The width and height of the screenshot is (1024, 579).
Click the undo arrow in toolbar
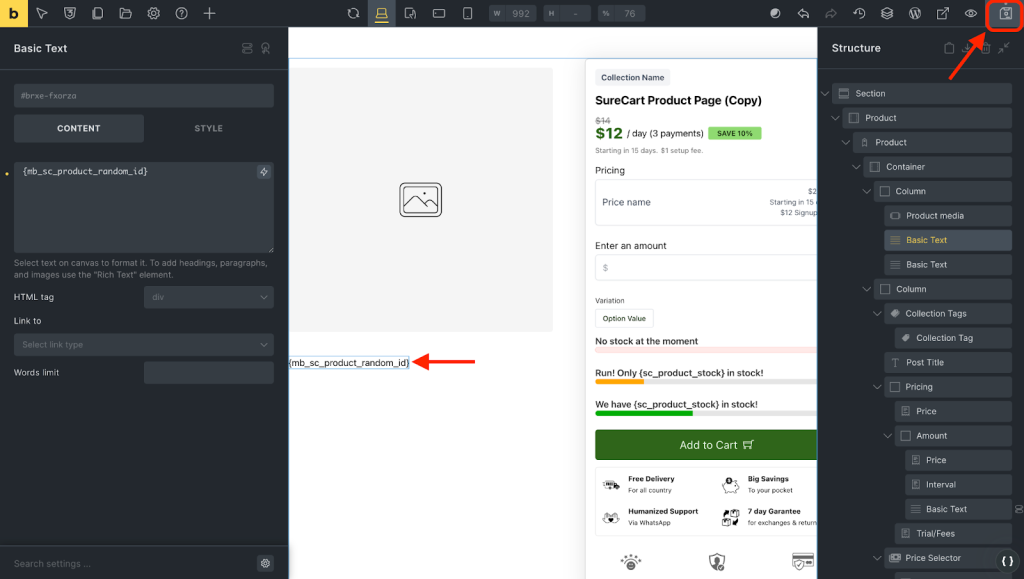tap(803, 14)
